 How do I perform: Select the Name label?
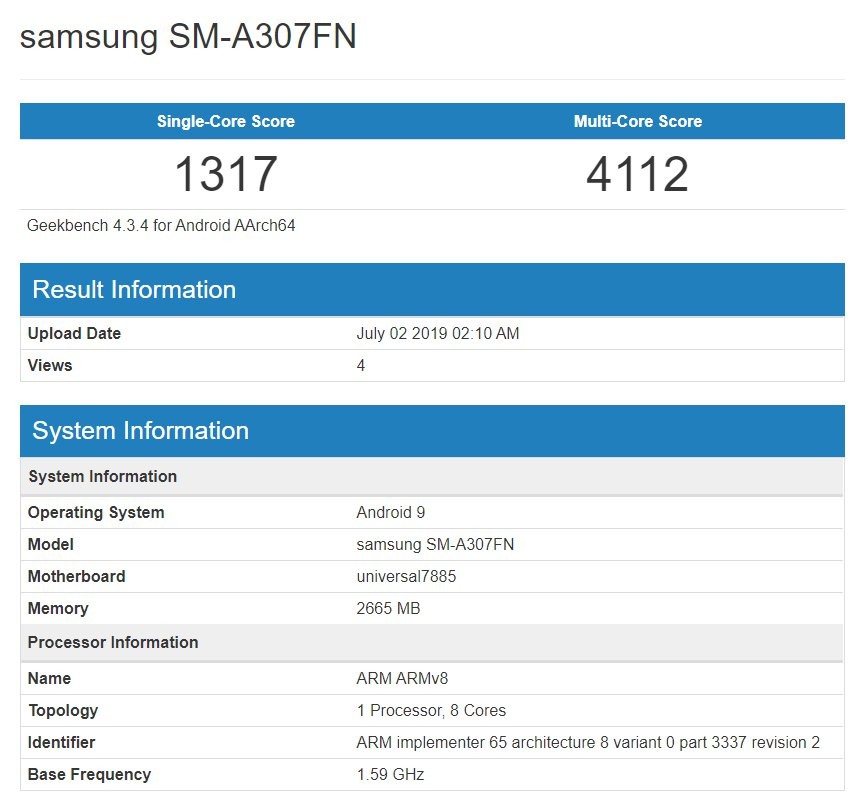(49, 678)
